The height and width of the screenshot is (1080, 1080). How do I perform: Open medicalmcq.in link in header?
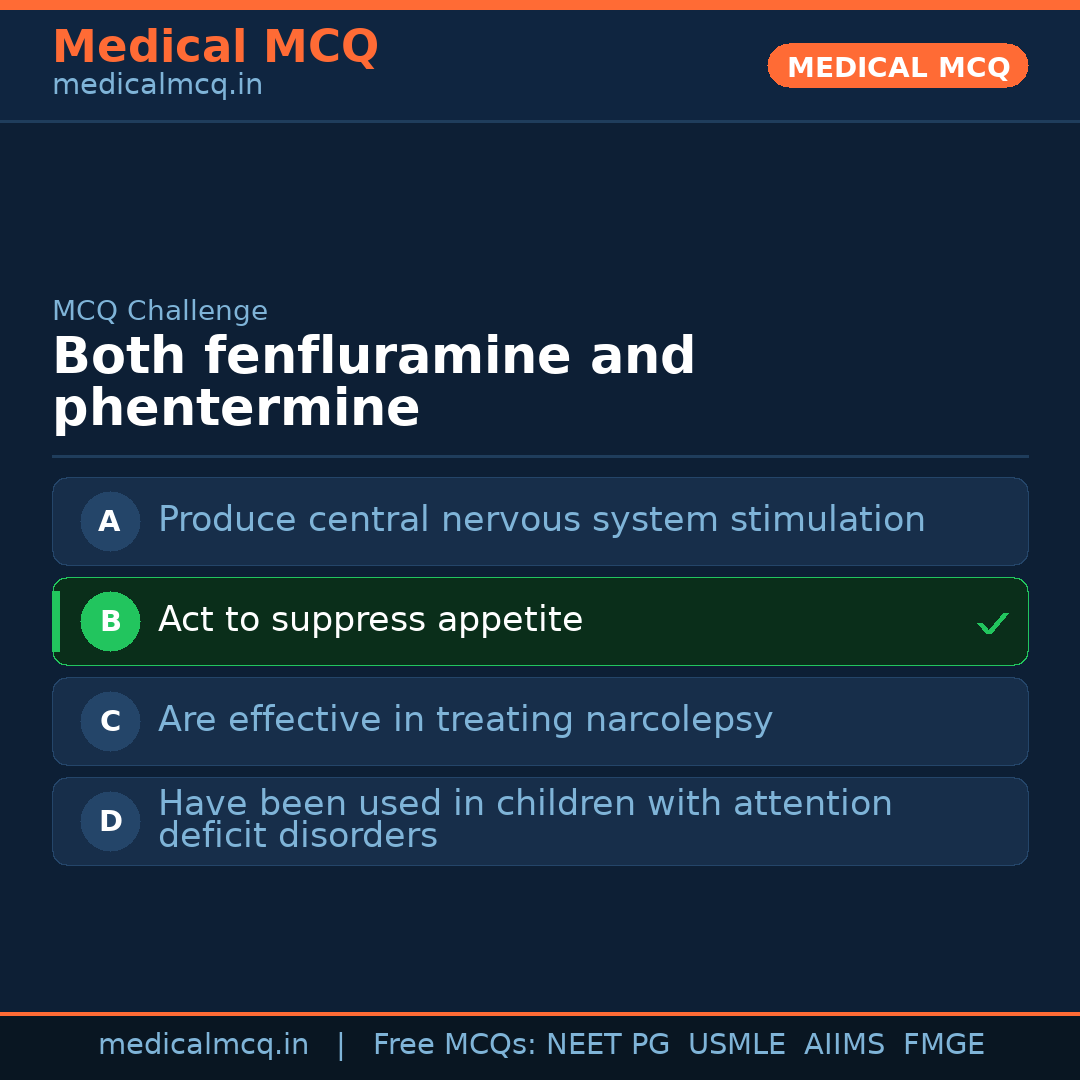point(157,86)
